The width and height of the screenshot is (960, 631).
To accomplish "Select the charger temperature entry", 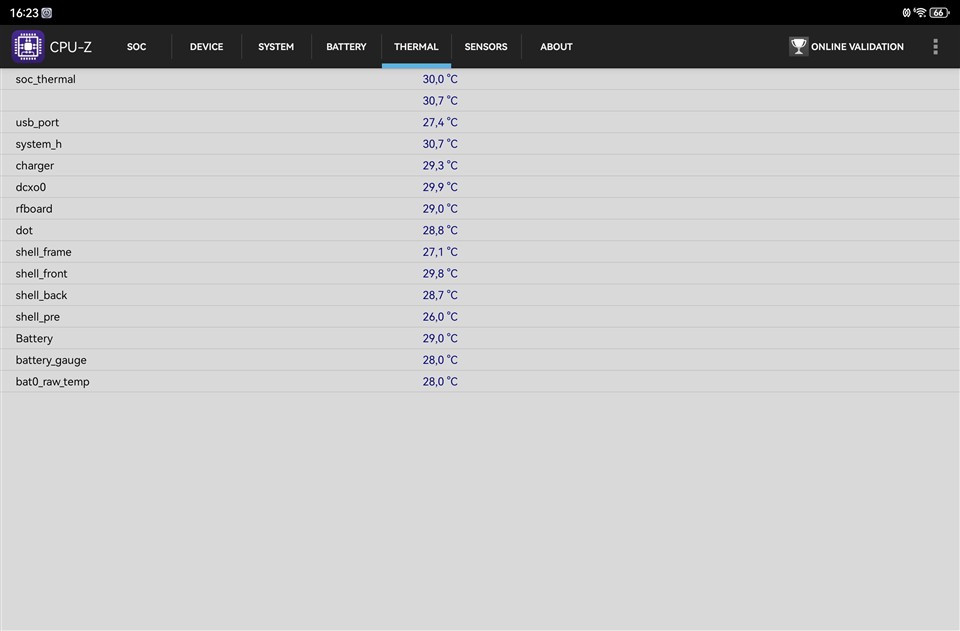I will [480, 166].
